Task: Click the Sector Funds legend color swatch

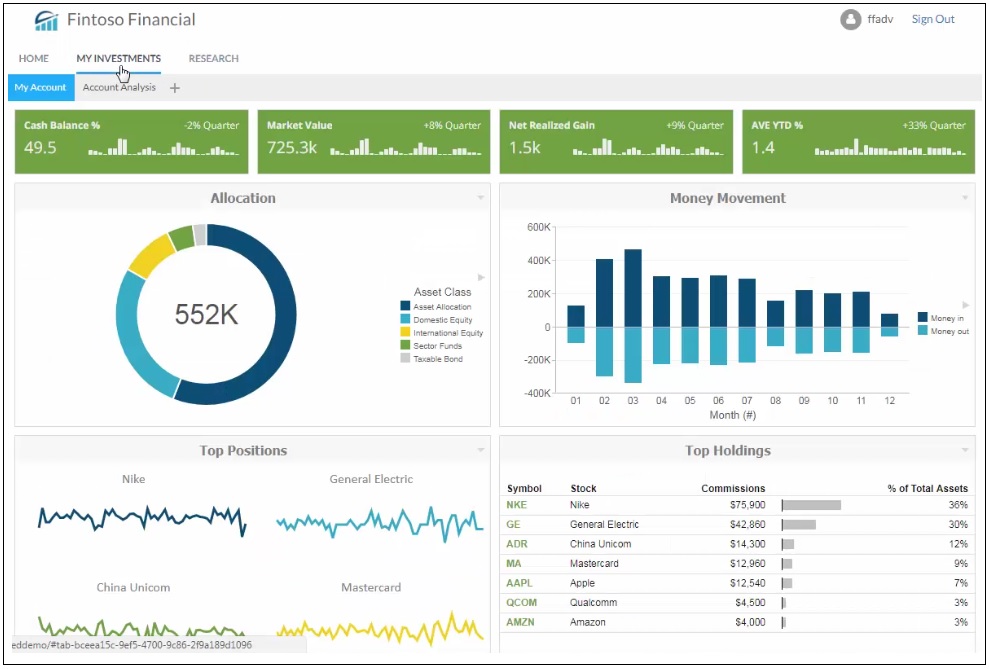Action: click(405, 346)
